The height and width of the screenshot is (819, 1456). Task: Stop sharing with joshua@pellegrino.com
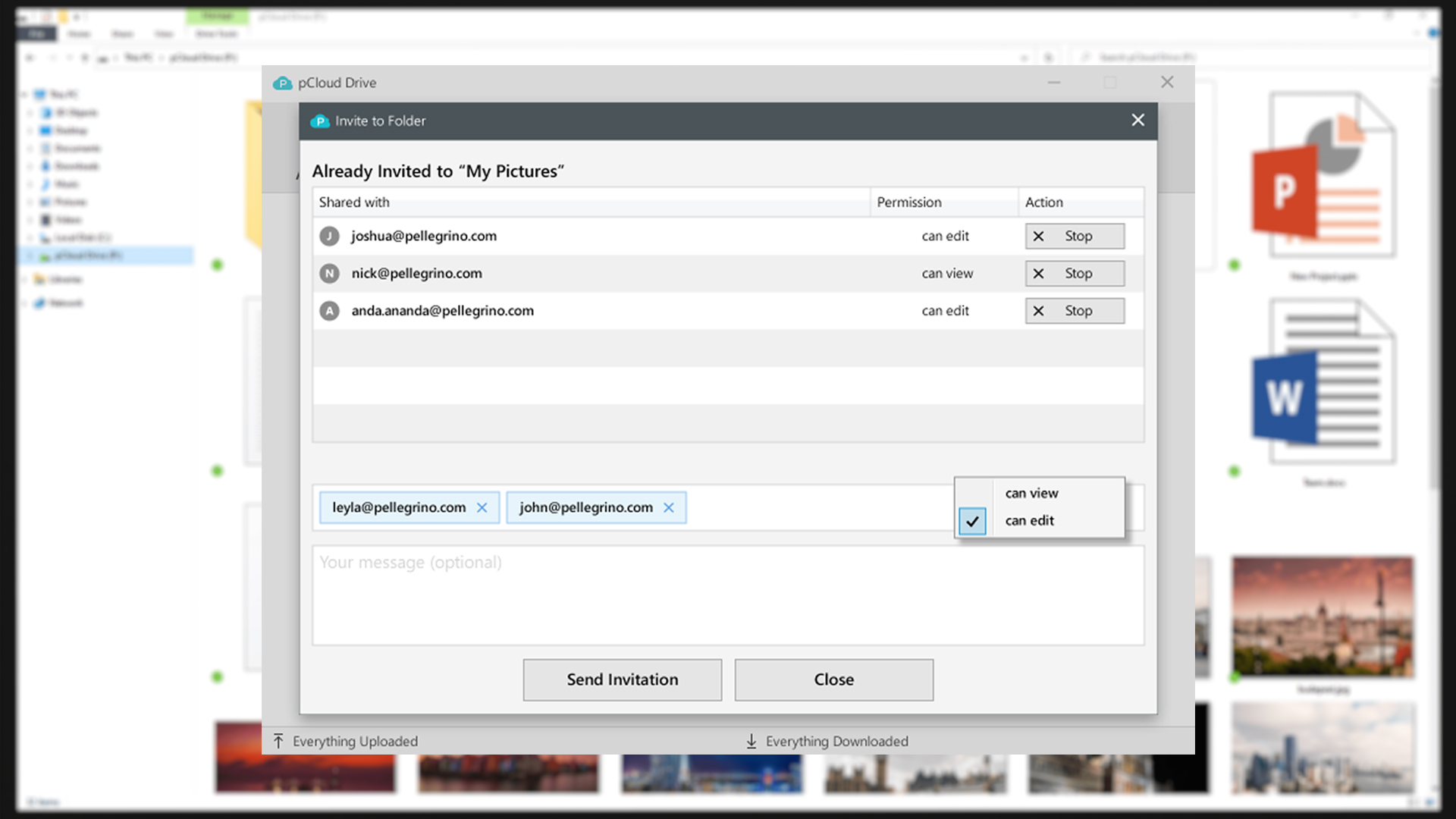tap(1075, 236)
